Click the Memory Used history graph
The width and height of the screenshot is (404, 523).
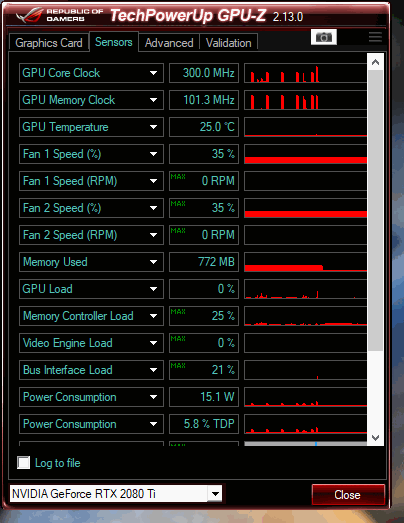coord(306,262)
